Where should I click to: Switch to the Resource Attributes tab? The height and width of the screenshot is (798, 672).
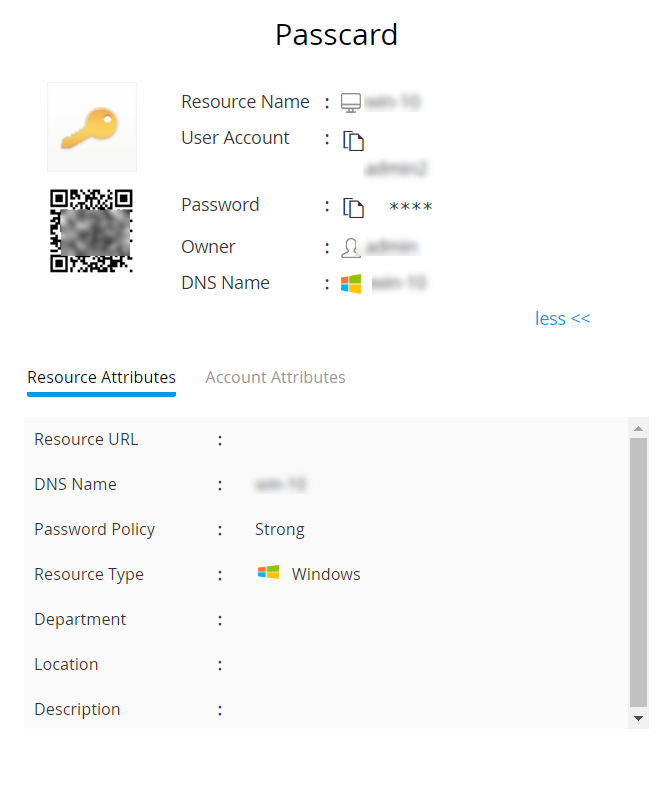[101, 378]
